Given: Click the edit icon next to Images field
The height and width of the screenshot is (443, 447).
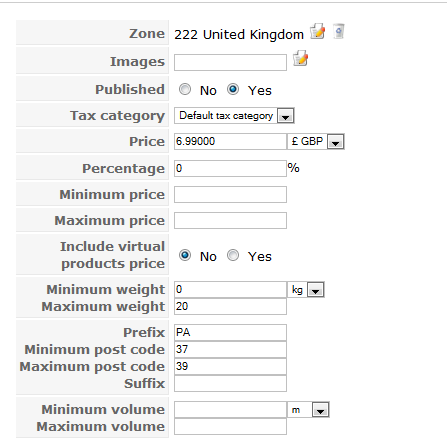Looking at the screenshot, I should pyautogui.click(x=300, y=58).
